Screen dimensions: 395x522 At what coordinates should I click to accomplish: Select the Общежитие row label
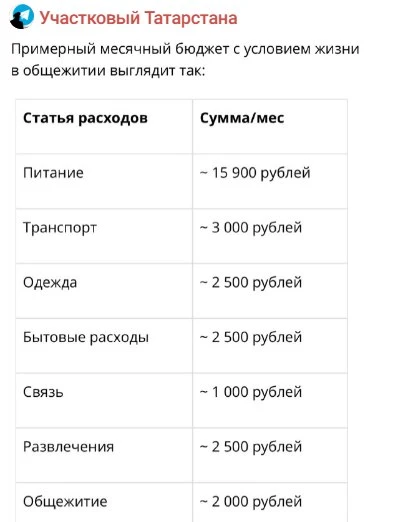[65, 501]
